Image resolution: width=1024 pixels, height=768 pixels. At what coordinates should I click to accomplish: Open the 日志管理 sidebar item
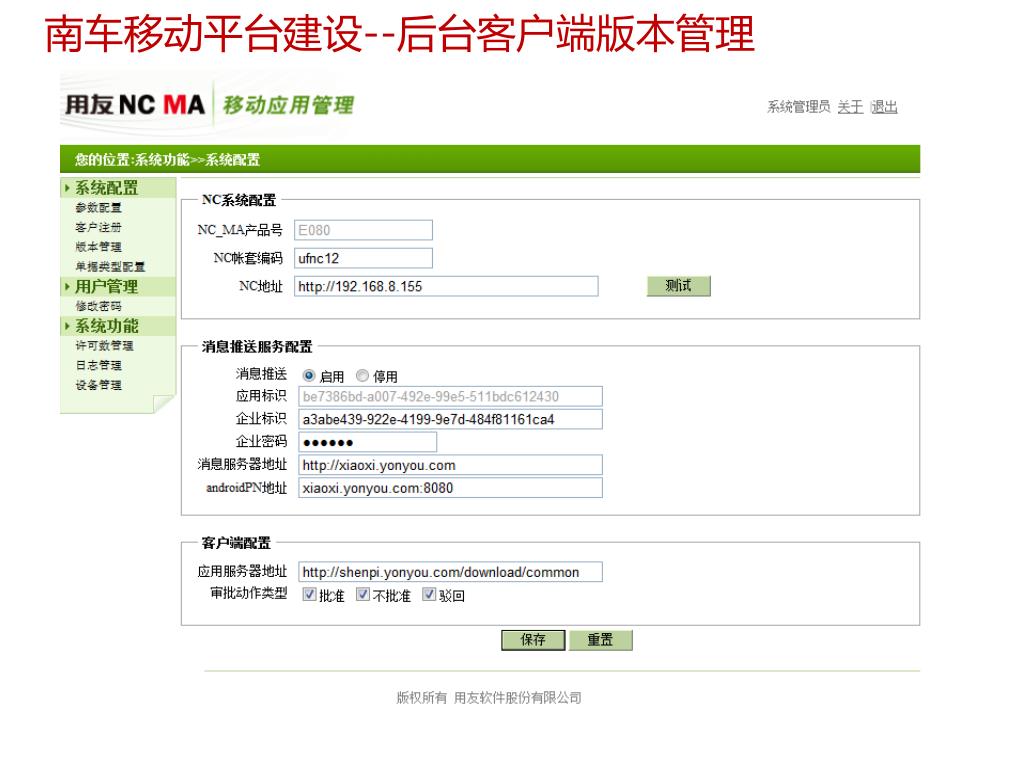[x=99, y=365]
